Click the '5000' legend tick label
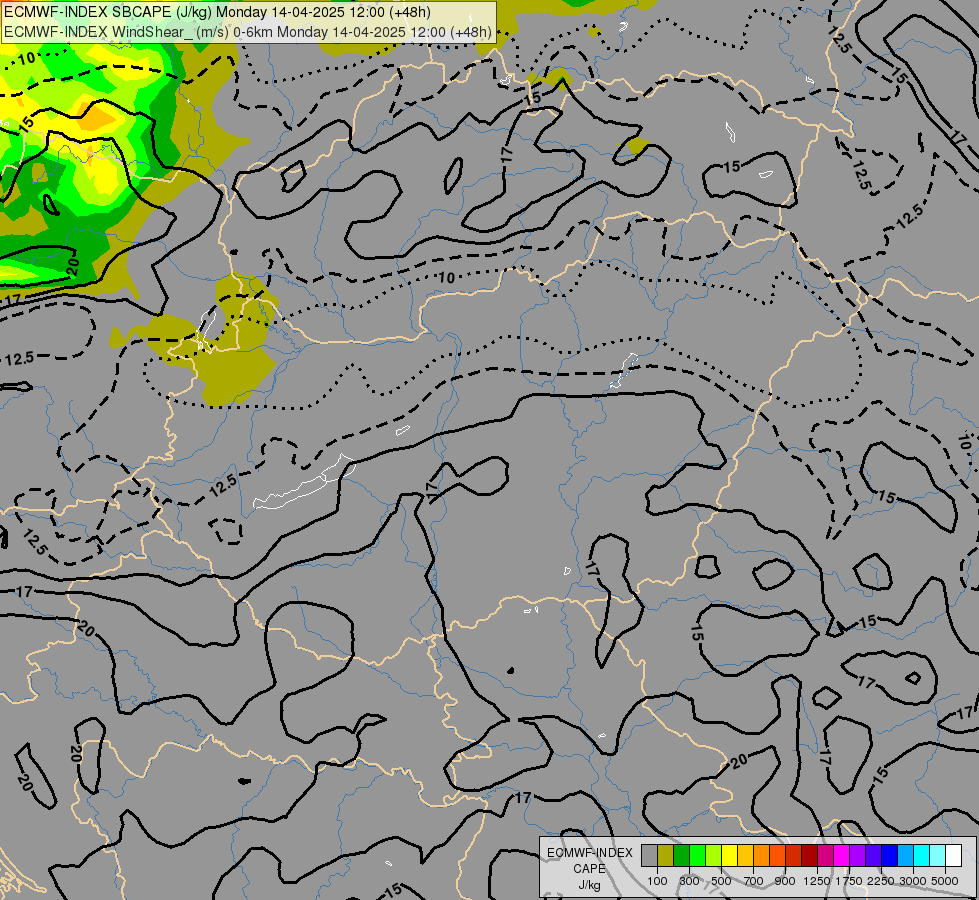The height and width of the screenshot is (900, 979). (945, 881)
